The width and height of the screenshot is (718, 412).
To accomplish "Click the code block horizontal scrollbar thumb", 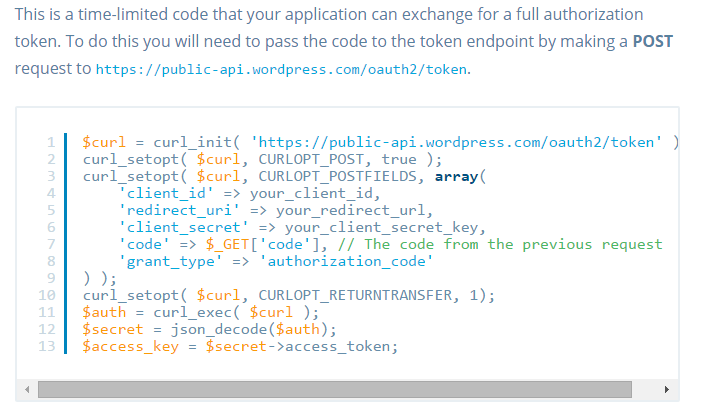I will 335,390.
